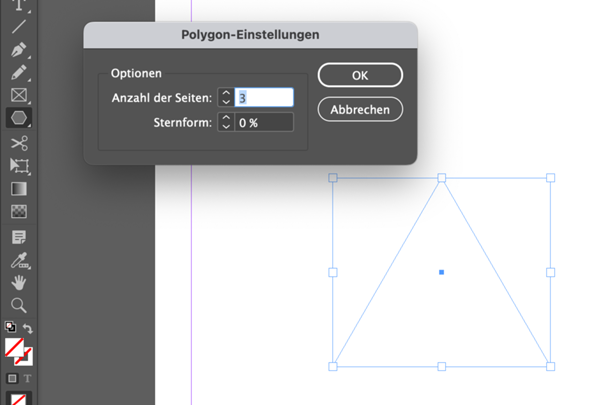Image resolution: width=590 pixels, height=405 pixels.
Task: Click the Sternform stepper arrows
Action: (x=226, y=122)
